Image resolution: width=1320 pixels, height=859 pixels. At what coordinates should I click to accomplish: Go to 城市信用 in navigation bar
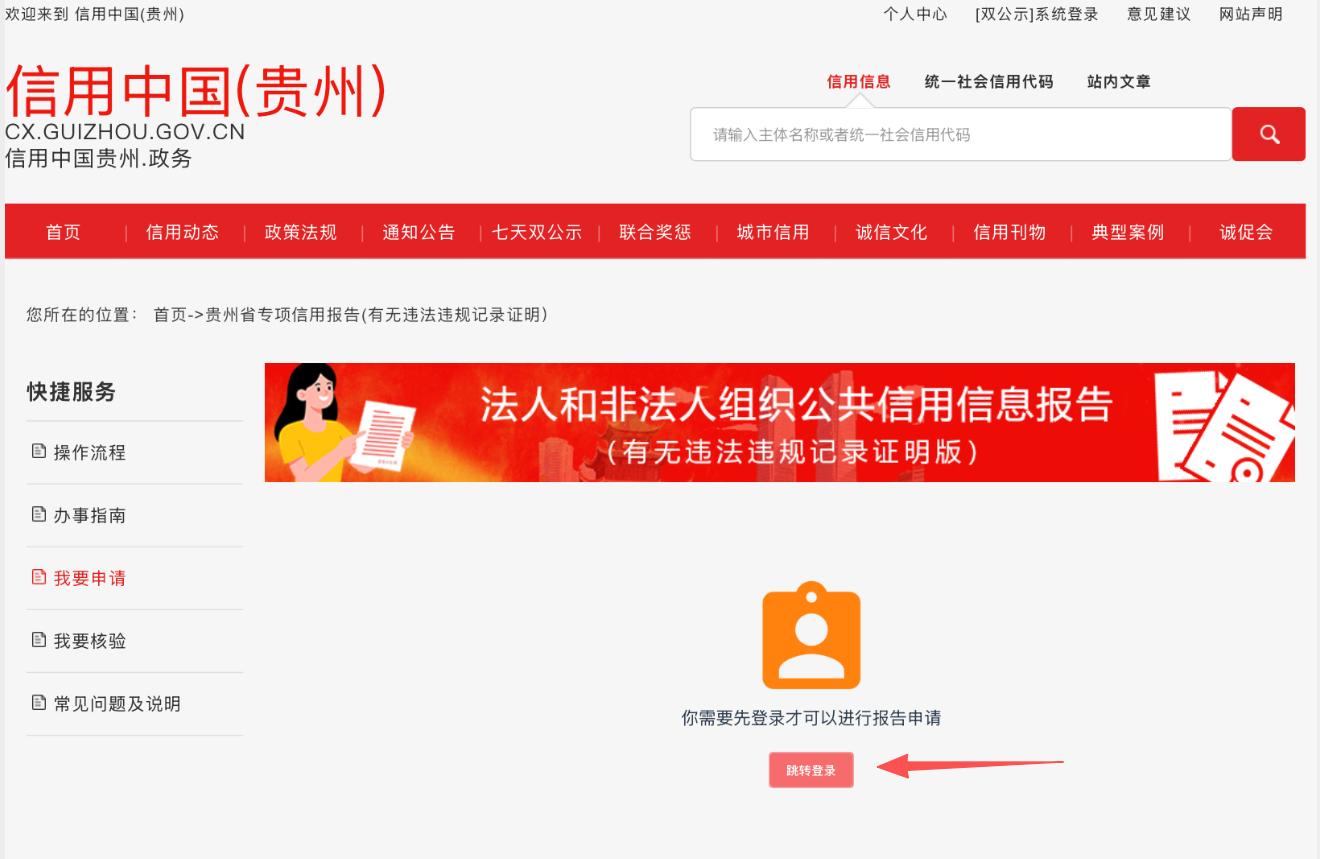point(773,232)
